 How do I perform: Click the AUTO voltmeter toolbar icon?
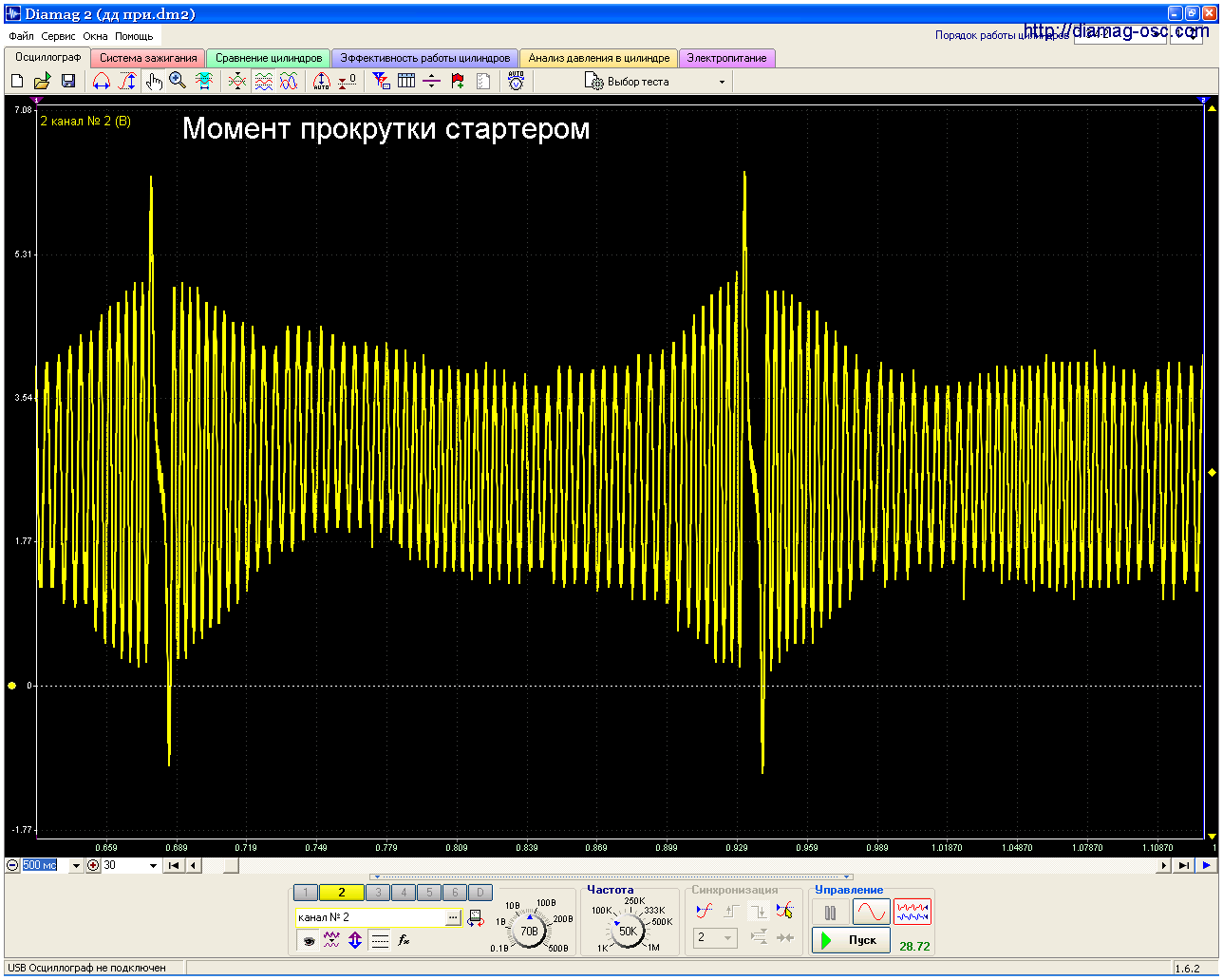coord(516,82)
